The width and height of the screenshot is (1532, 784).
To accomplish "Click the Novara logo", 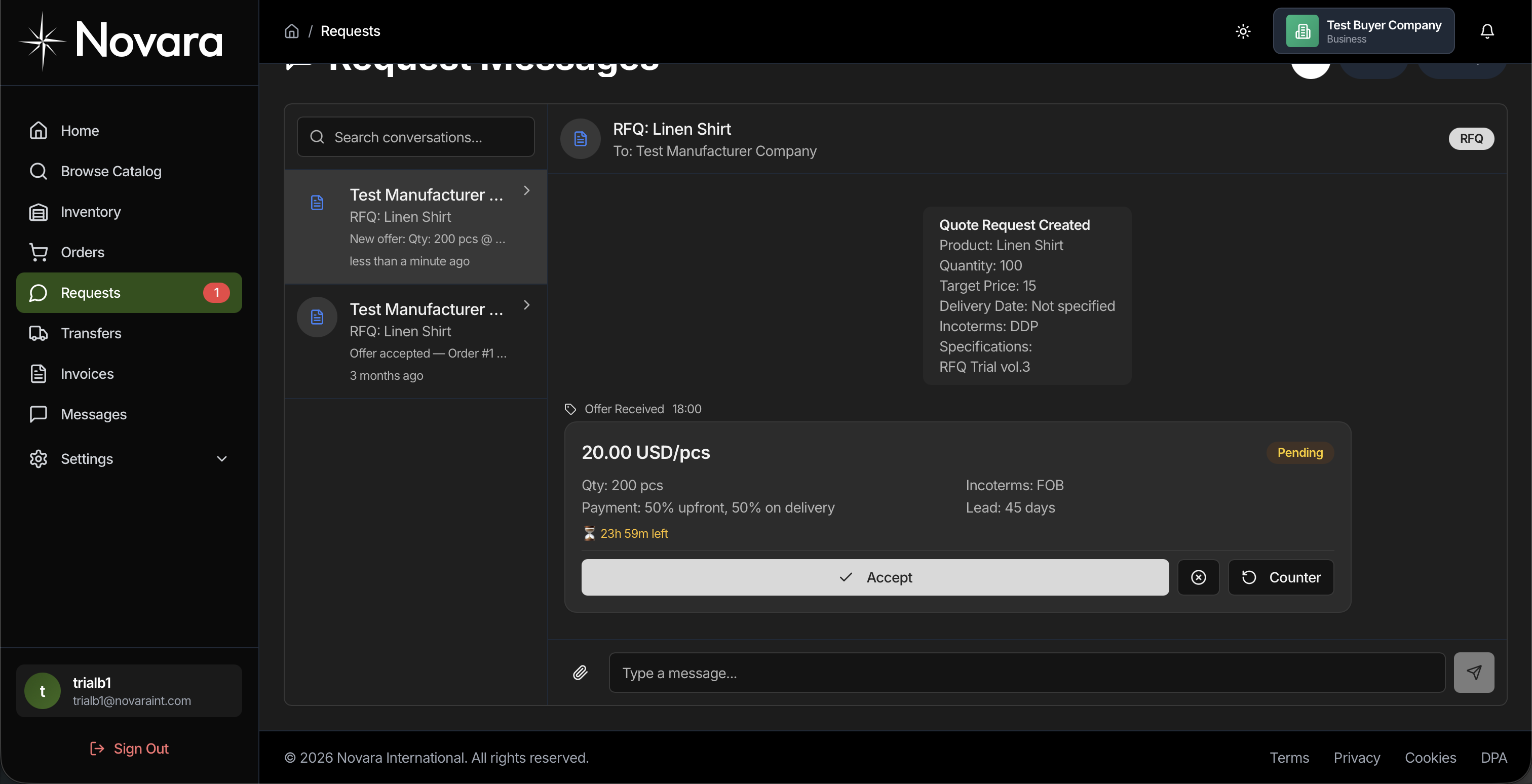I will tap(121, 41).
